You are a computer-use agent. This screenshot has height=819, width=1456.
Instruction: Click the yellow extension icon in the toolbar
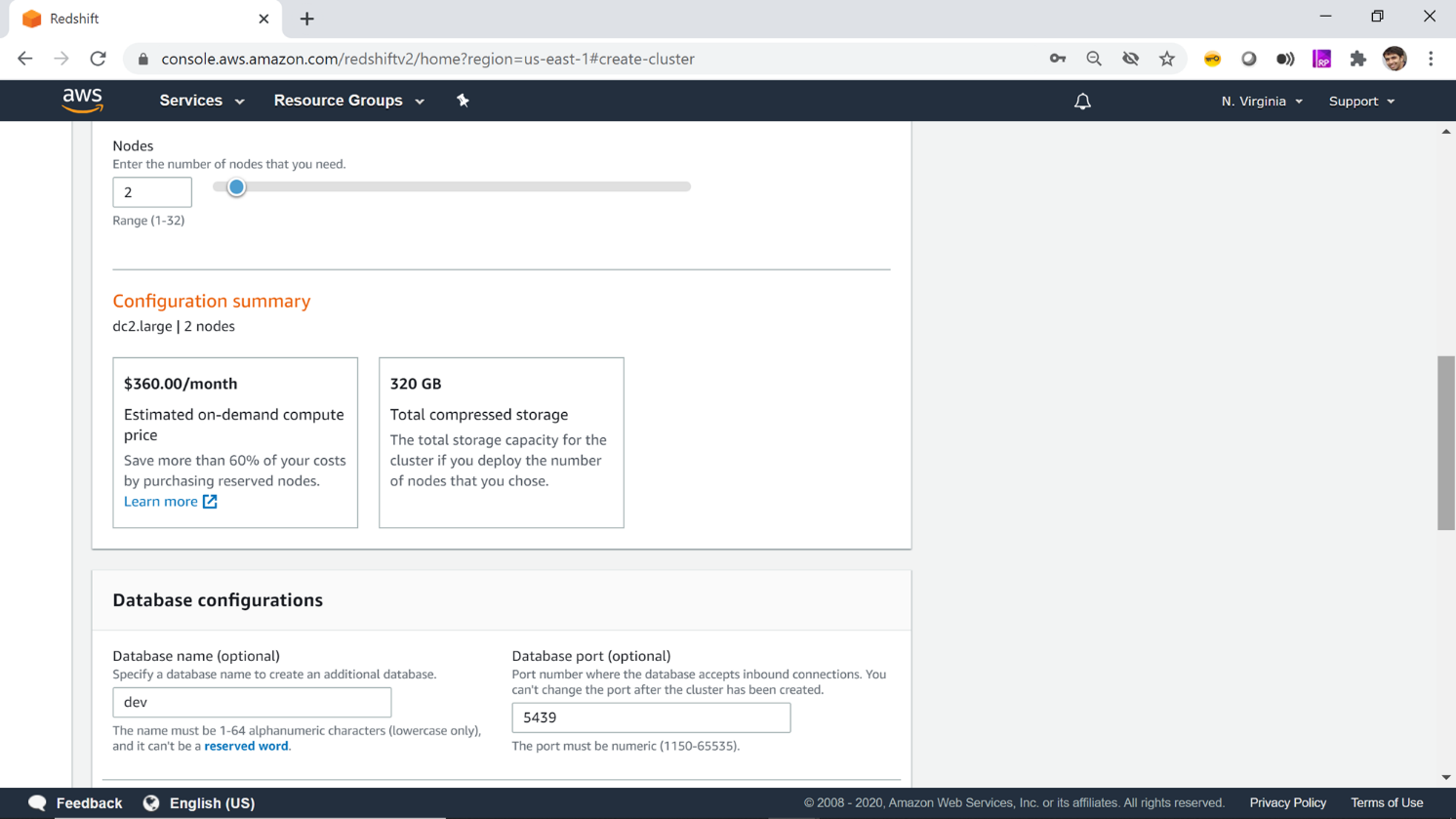click(1212, 59)
